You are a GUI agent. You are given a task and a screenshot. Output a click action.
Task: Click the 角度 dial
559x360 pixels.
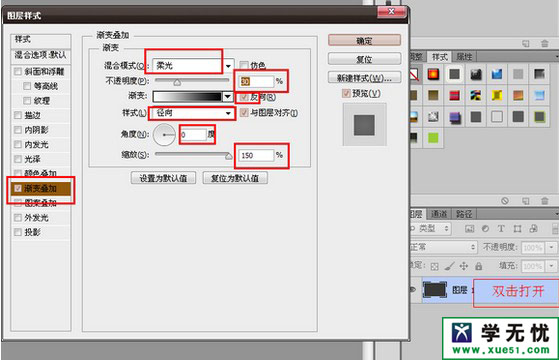click(x=164, y=135)
